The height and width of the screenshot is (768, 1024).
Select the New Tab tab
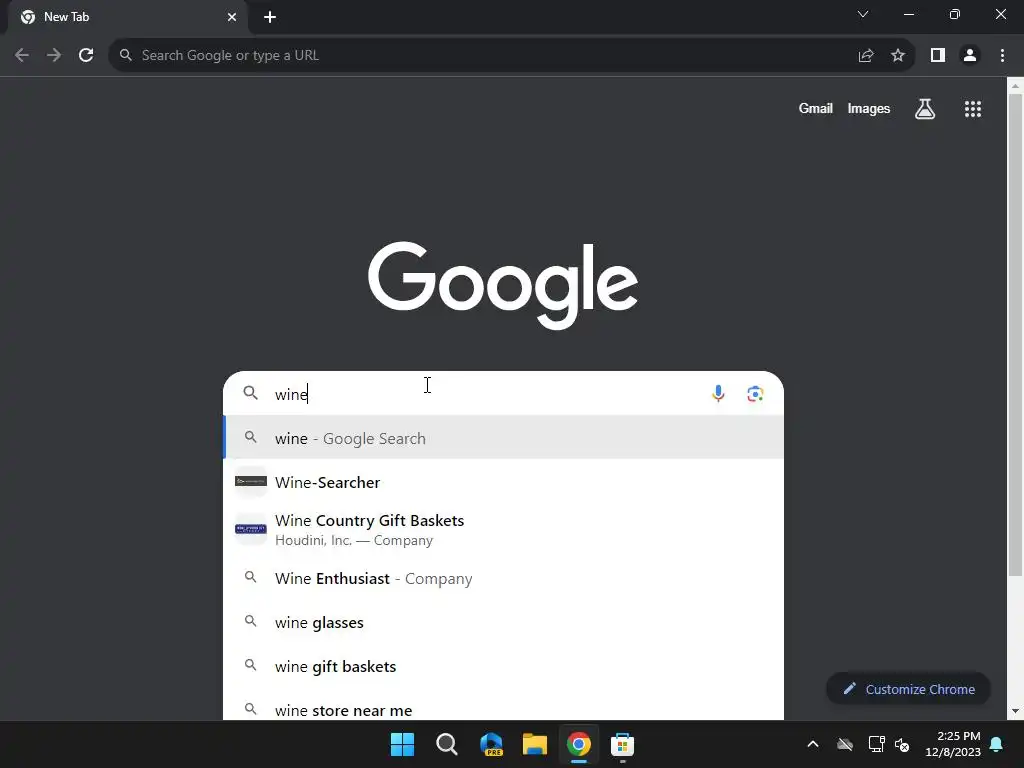128,17
